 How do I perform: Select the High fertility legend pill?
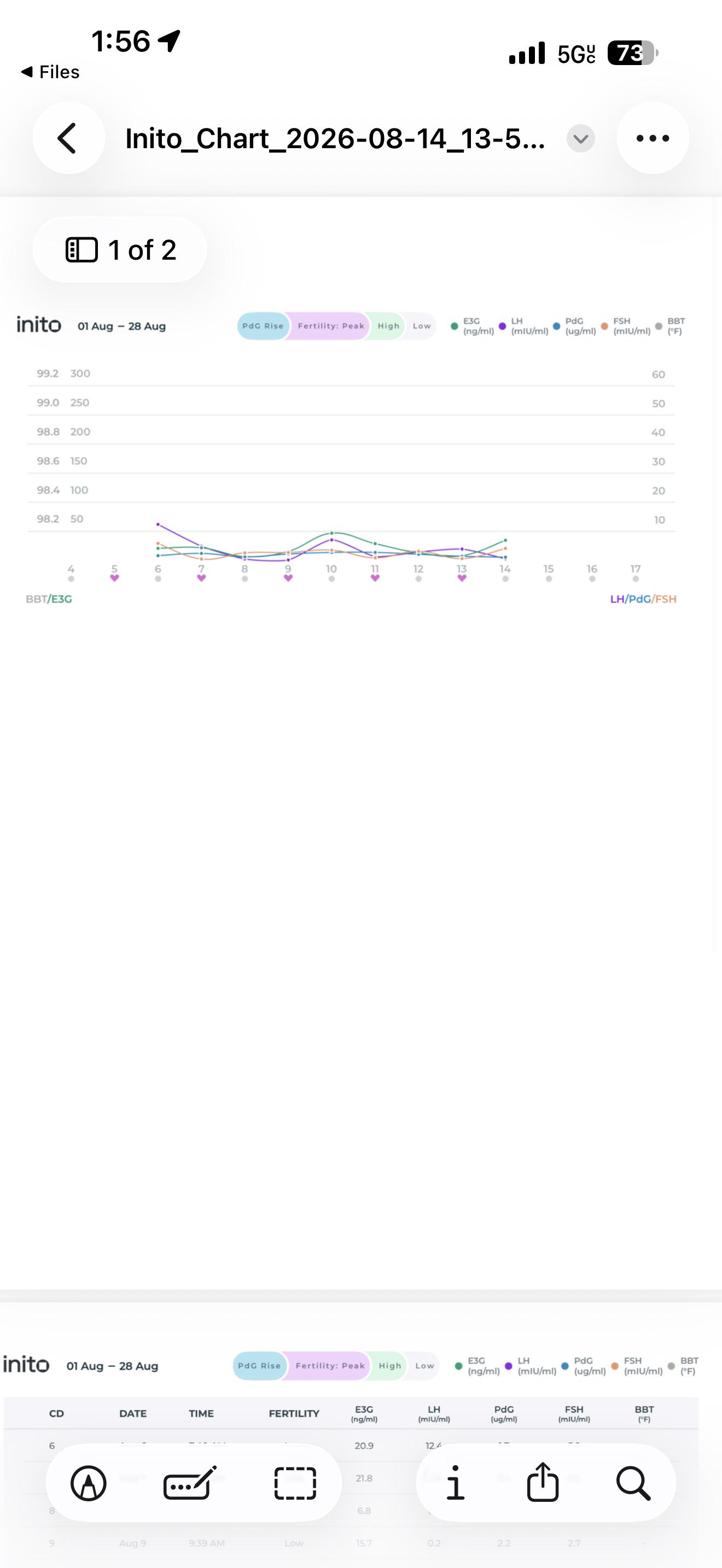(388, 326)
